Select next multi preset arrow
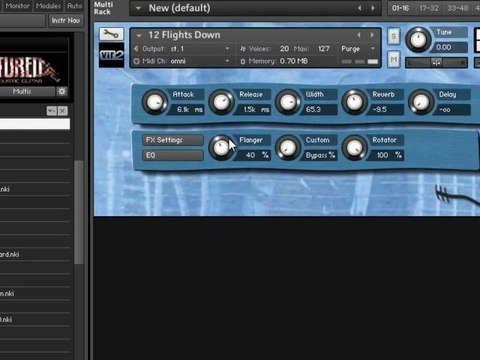Image resolution: width=480 pixels, height=360 pixels. pyautogui.click(x=373, y=8)
